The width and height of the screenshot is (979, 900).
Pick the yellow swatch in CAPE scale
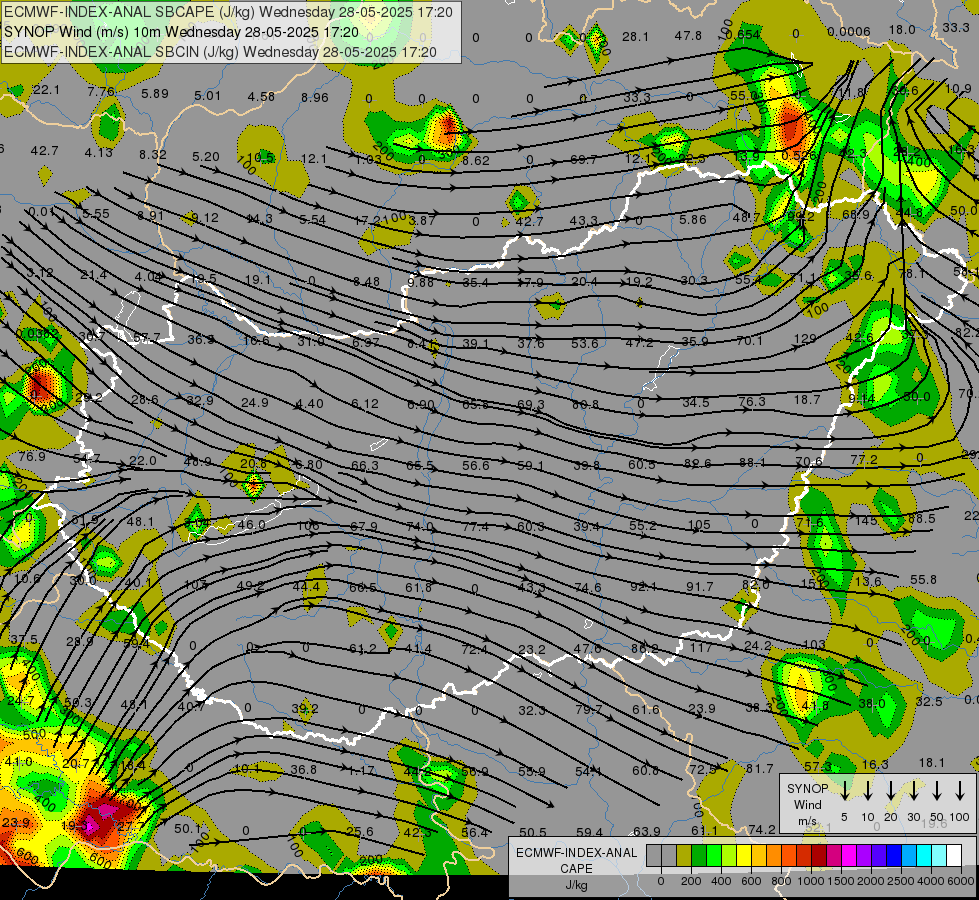point(744,855)
